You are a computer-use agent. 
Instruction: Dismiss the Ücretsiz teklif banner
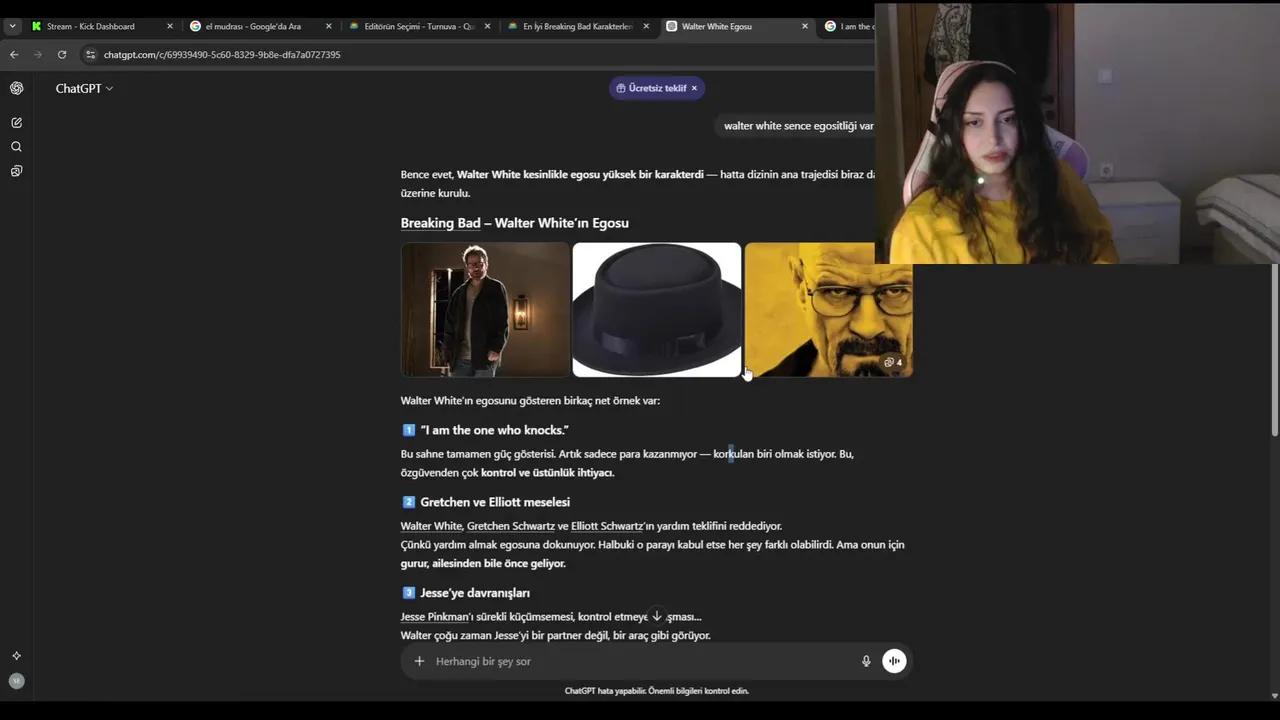coord(694,88)
